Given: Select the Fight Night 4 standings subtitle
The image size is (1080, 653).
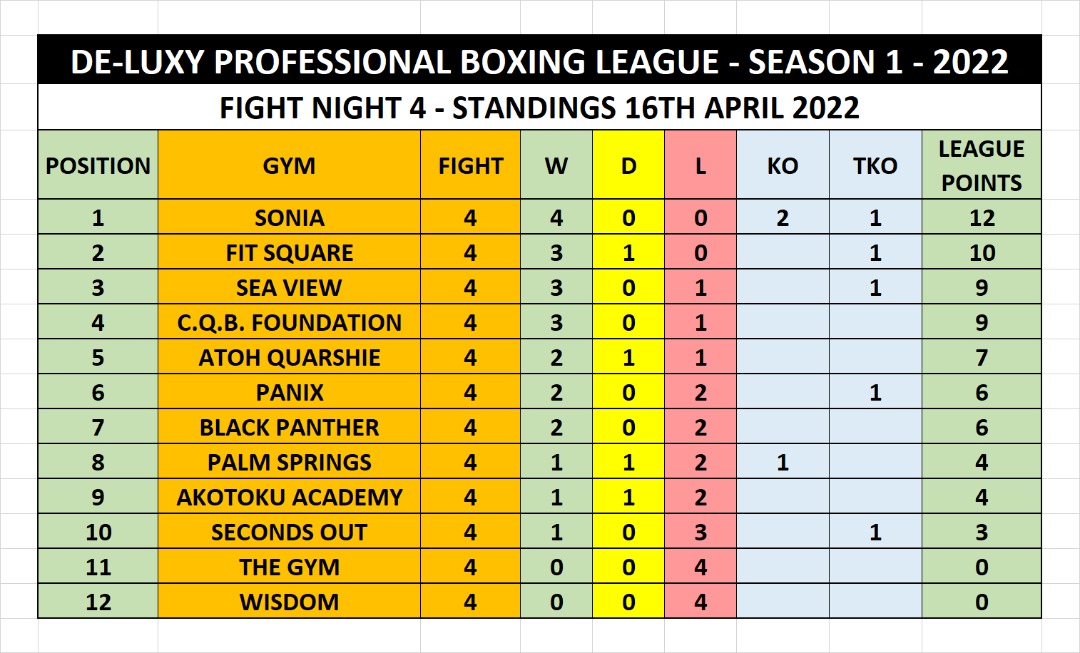Looking at the screenshot, I should (539, 107).
